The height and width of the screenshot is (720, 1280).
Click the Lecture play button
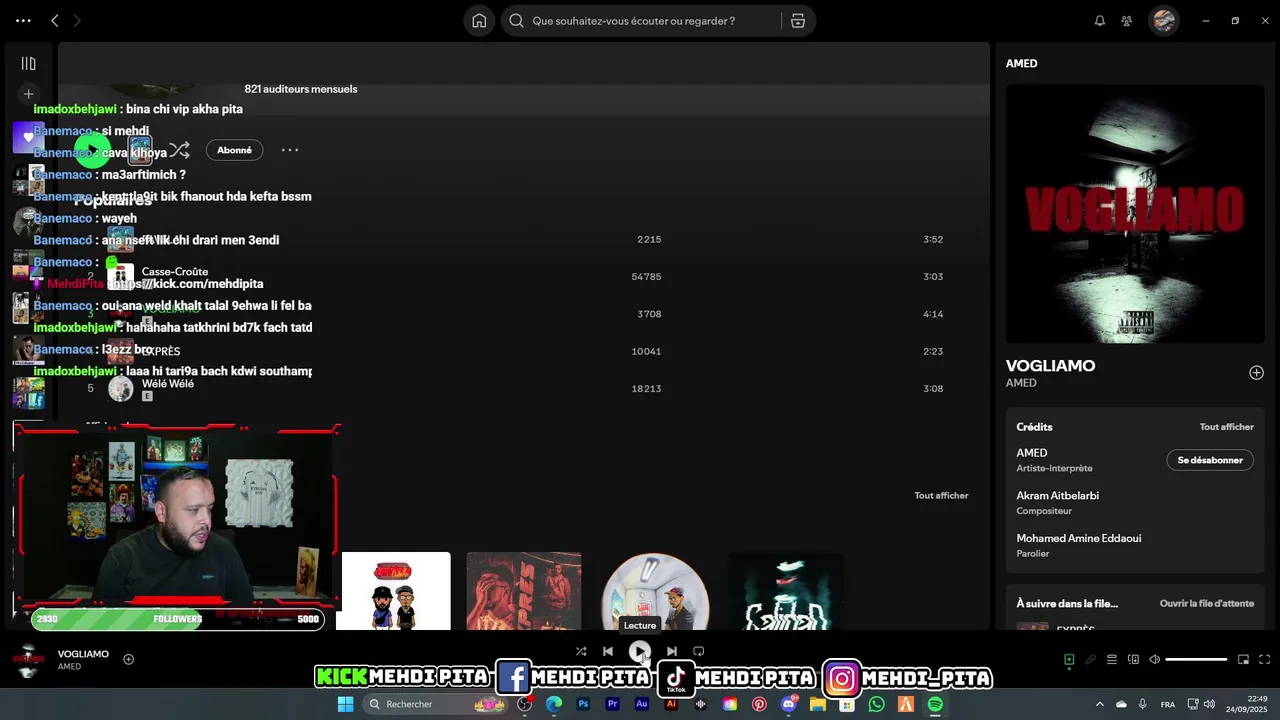coord(639,651)
